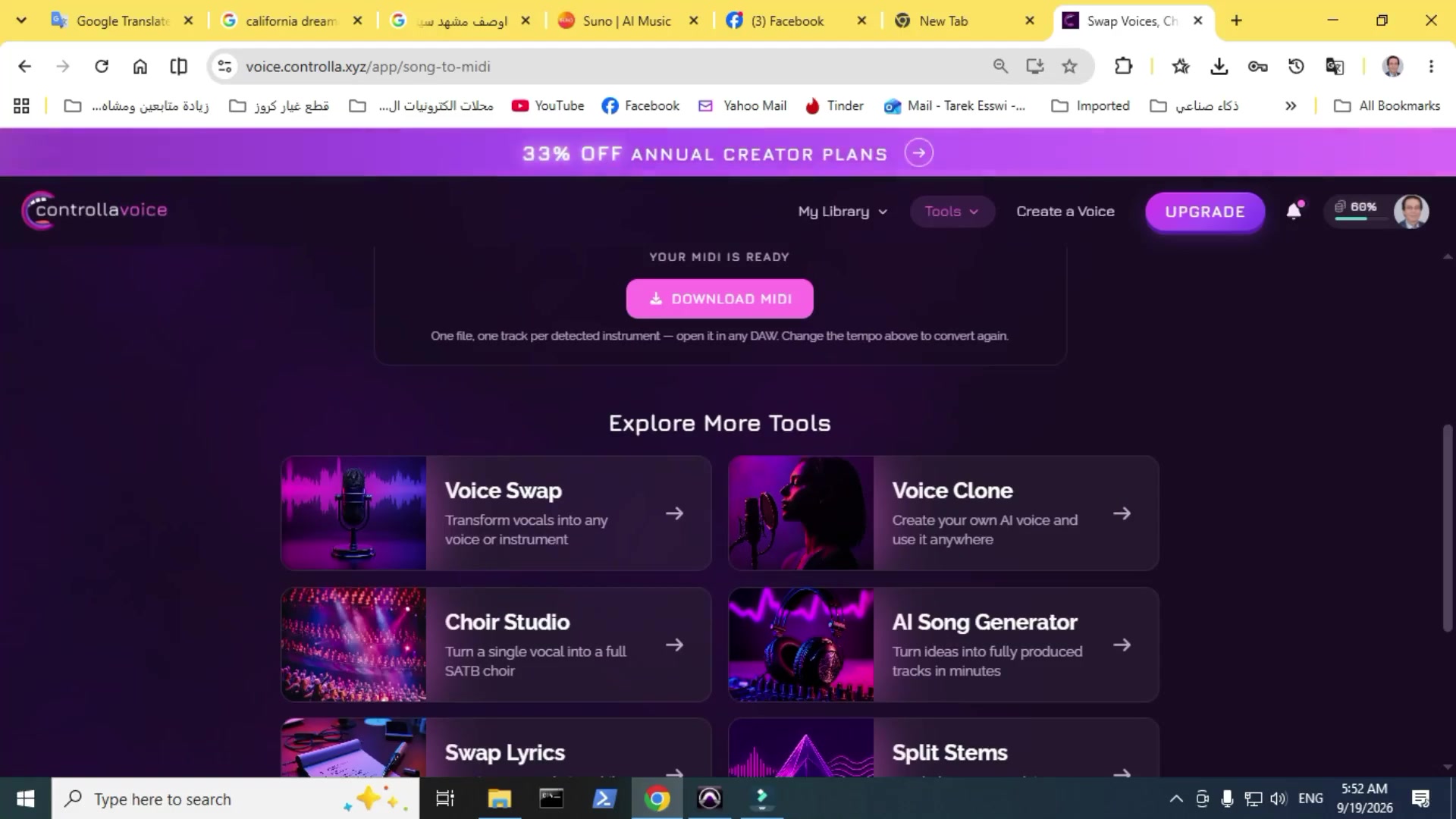Open the Voice Swap card arrow
The image size is (1456, 819).
(674, 513)
